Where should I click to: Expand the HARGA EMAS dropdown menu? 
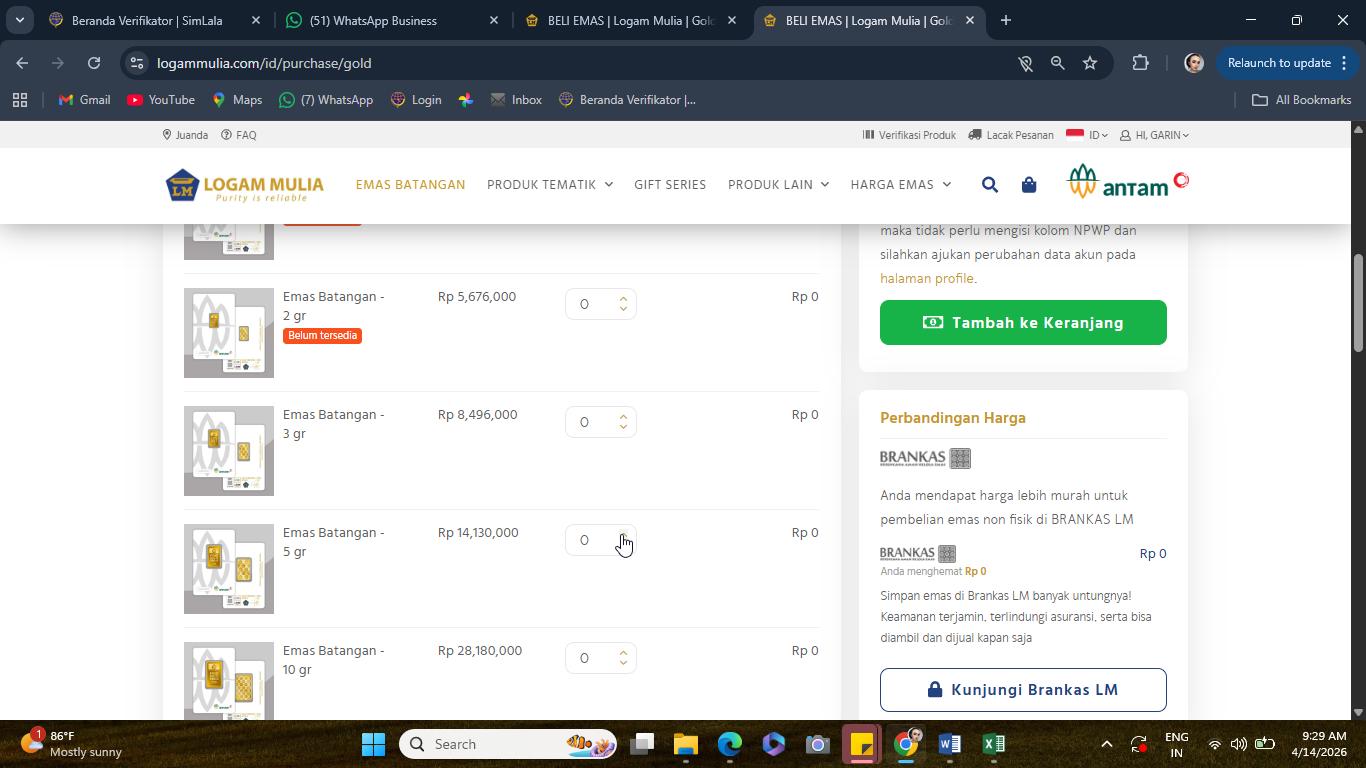pos(901,185)
